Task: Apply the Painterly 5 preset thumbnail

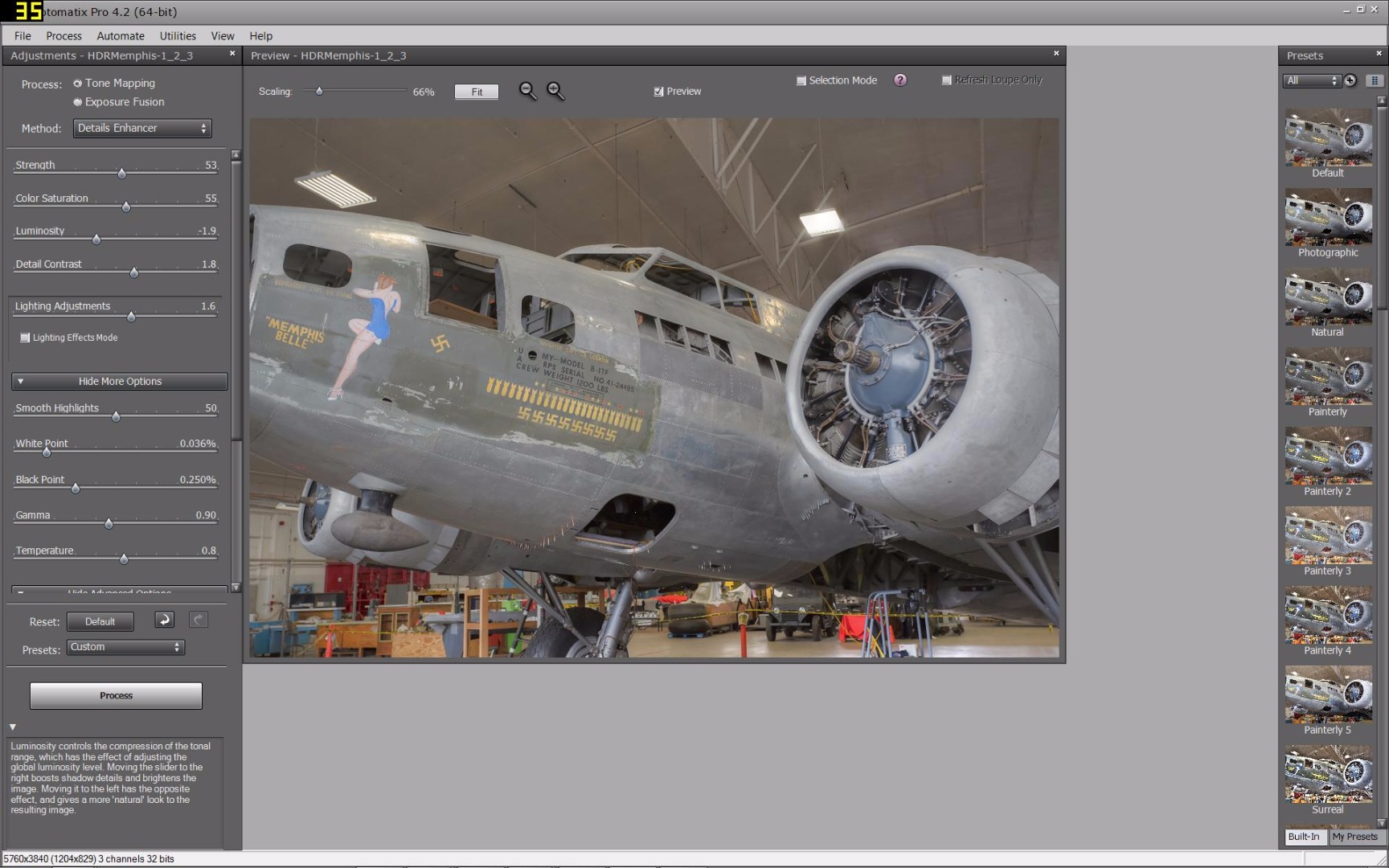Action: coord(1328,694)
